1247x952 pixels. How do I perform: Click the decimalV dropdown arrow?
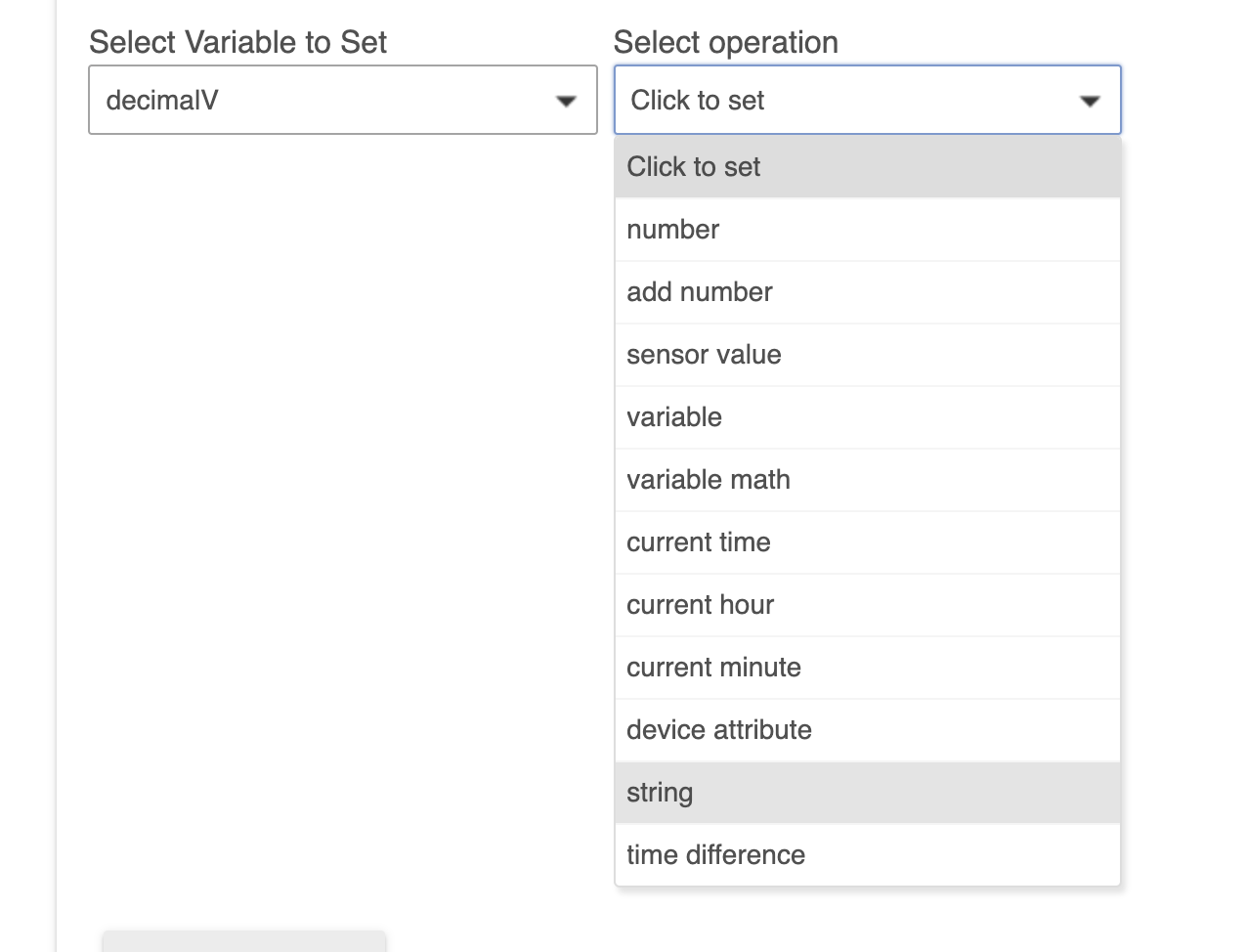click(x=566, y=101)
